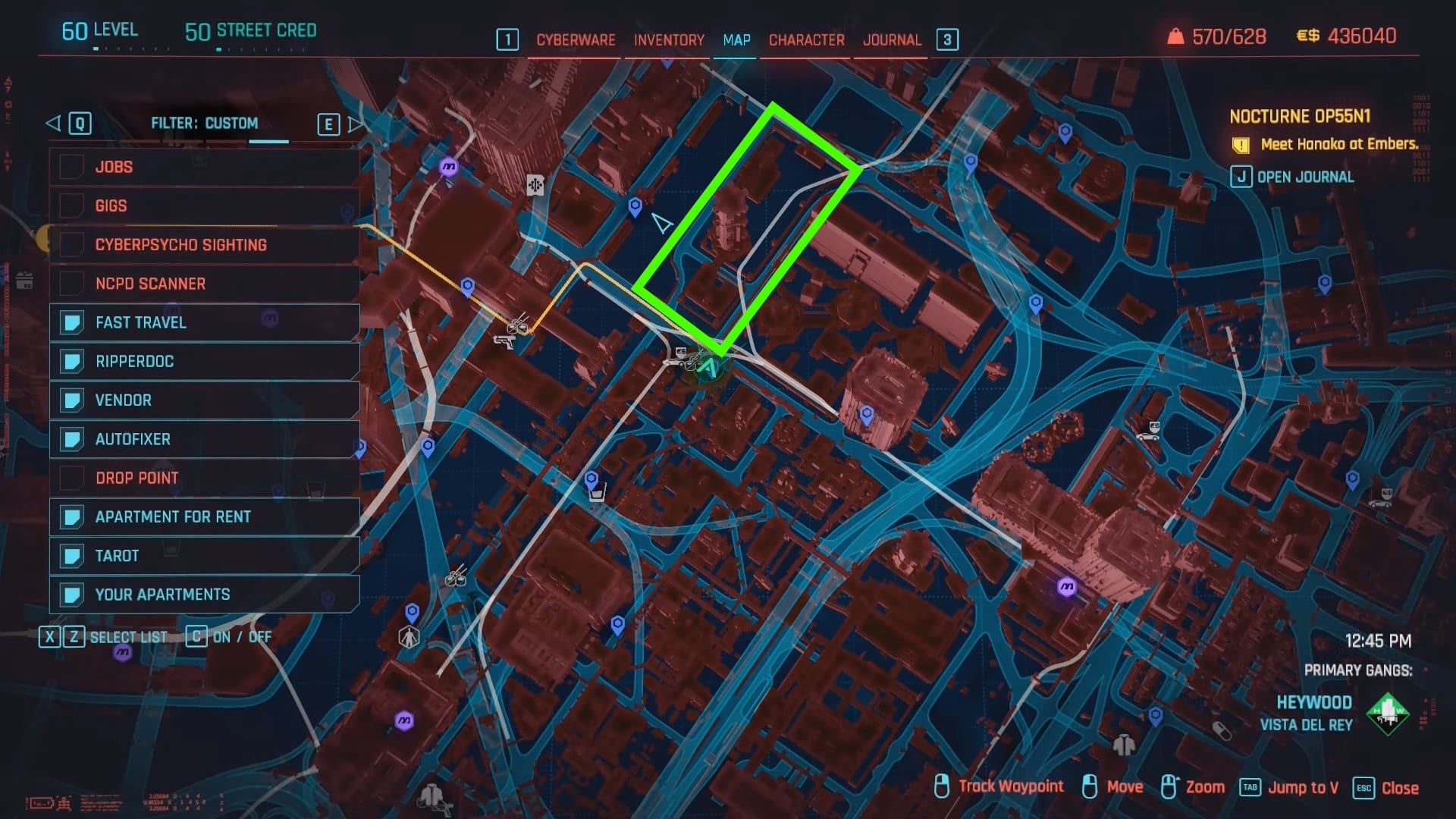Uncheck the Ripperdoc filter
This screenshot has width=1456, height=819.
(x=71, y=361)
